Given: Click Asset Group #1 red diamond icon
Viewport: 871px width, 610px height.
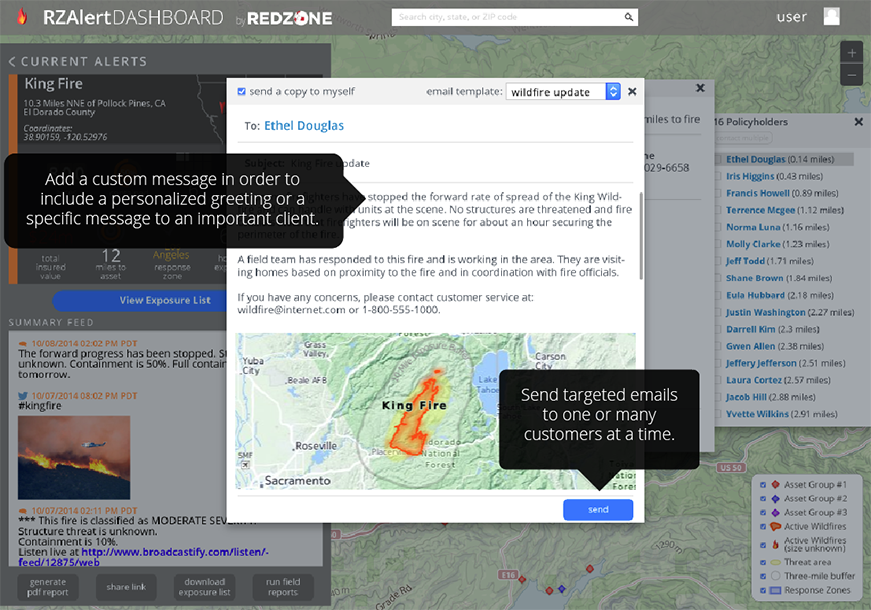Looking at the screenshot, I should pyautogui.click(x=775, y=484).
